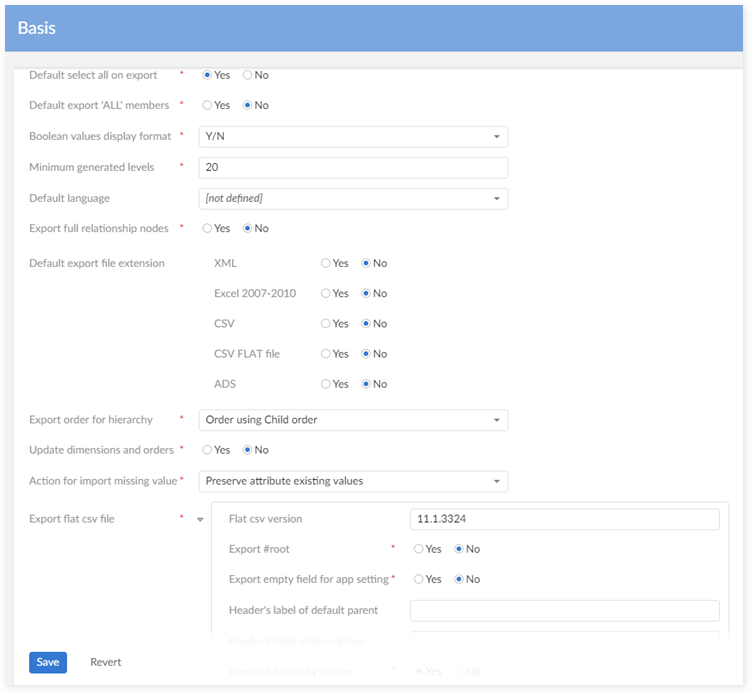
Task: Click the Flat csv version field
Action: (564, 519)
